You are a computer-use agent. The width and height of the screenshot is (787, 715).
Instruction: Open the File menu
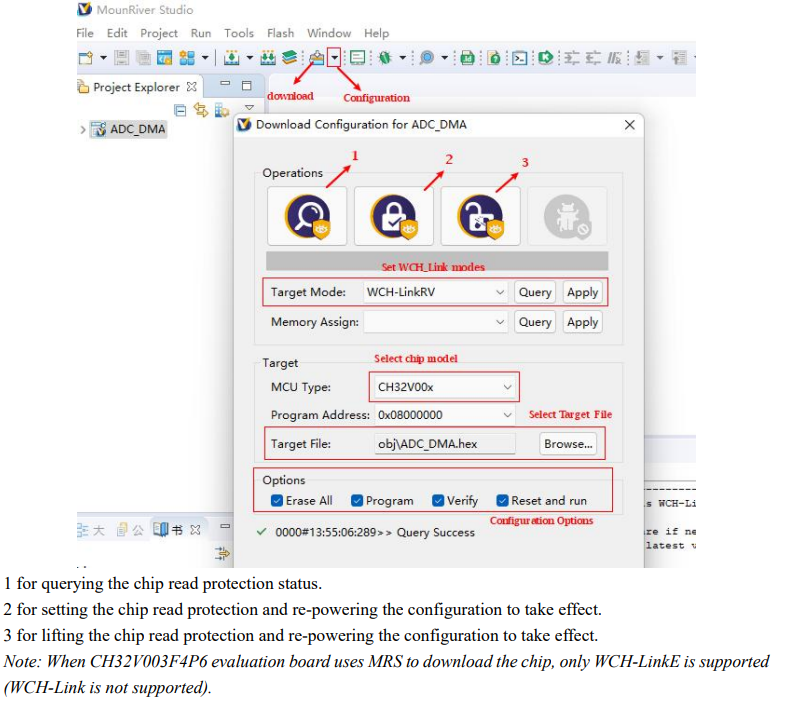tap(85, 33)
